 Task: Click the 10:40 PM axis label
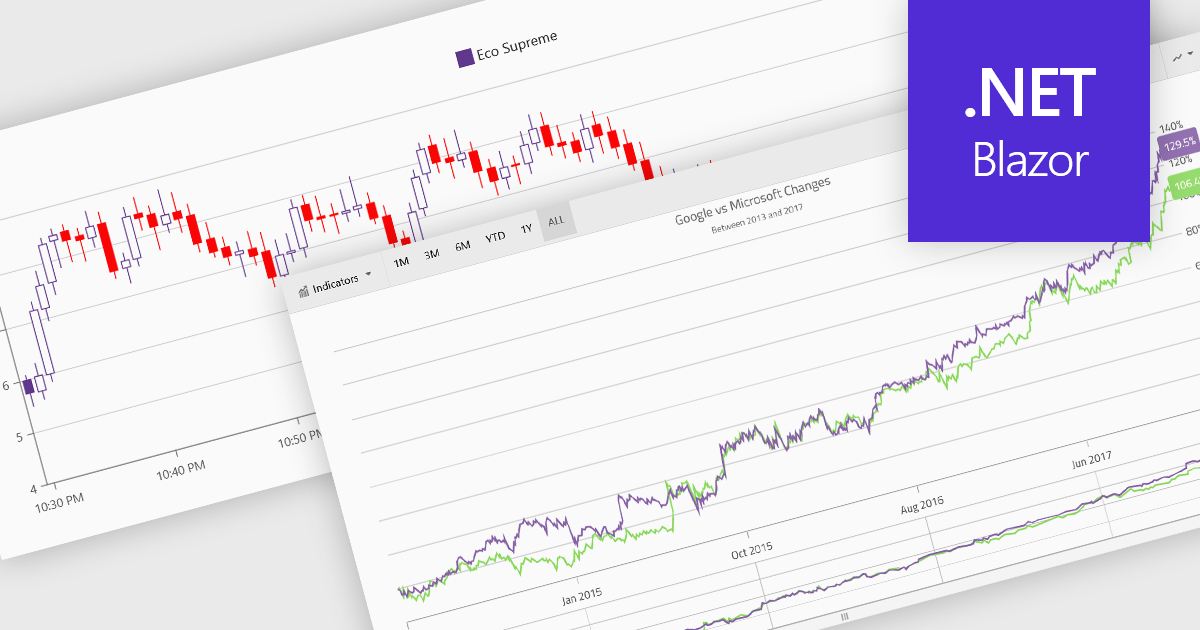180,469
